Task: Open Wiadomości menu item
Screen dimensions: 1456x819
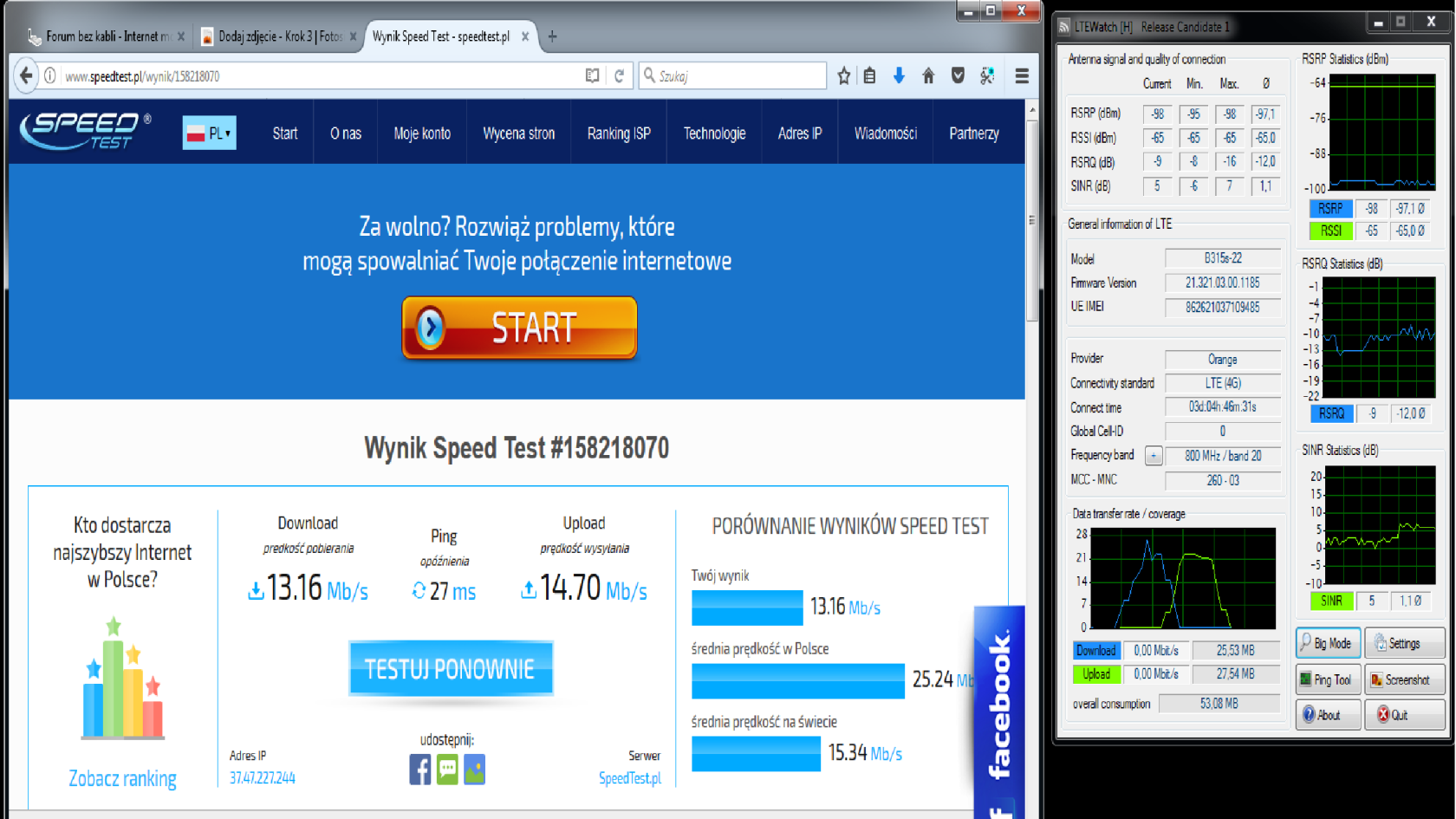Action: tap(886, 133)
